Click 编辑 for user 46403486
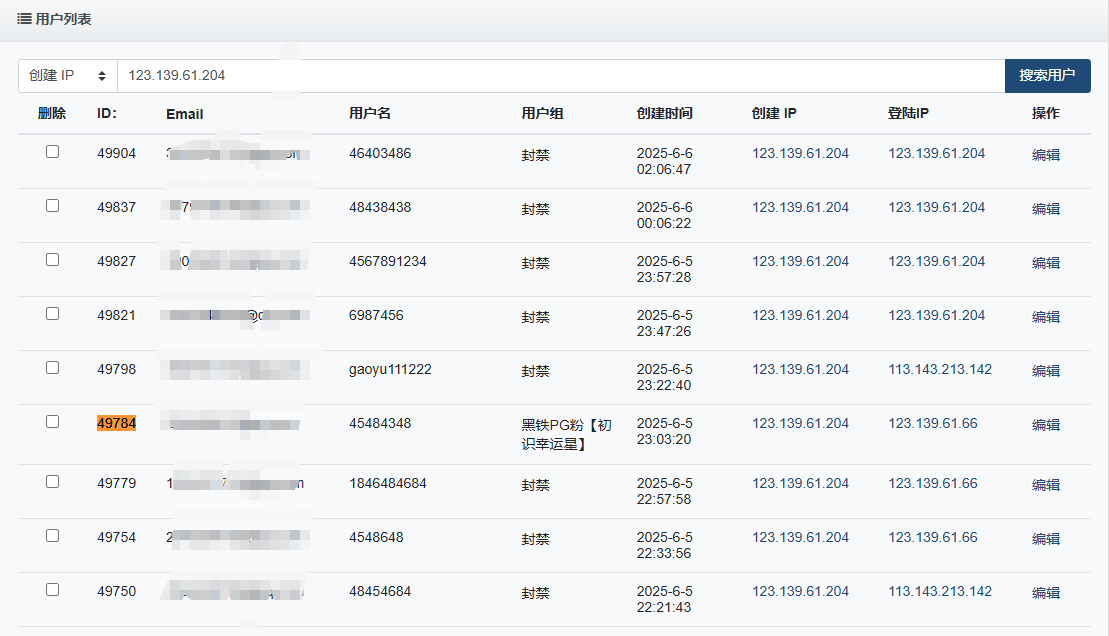 pos(1045,155)
